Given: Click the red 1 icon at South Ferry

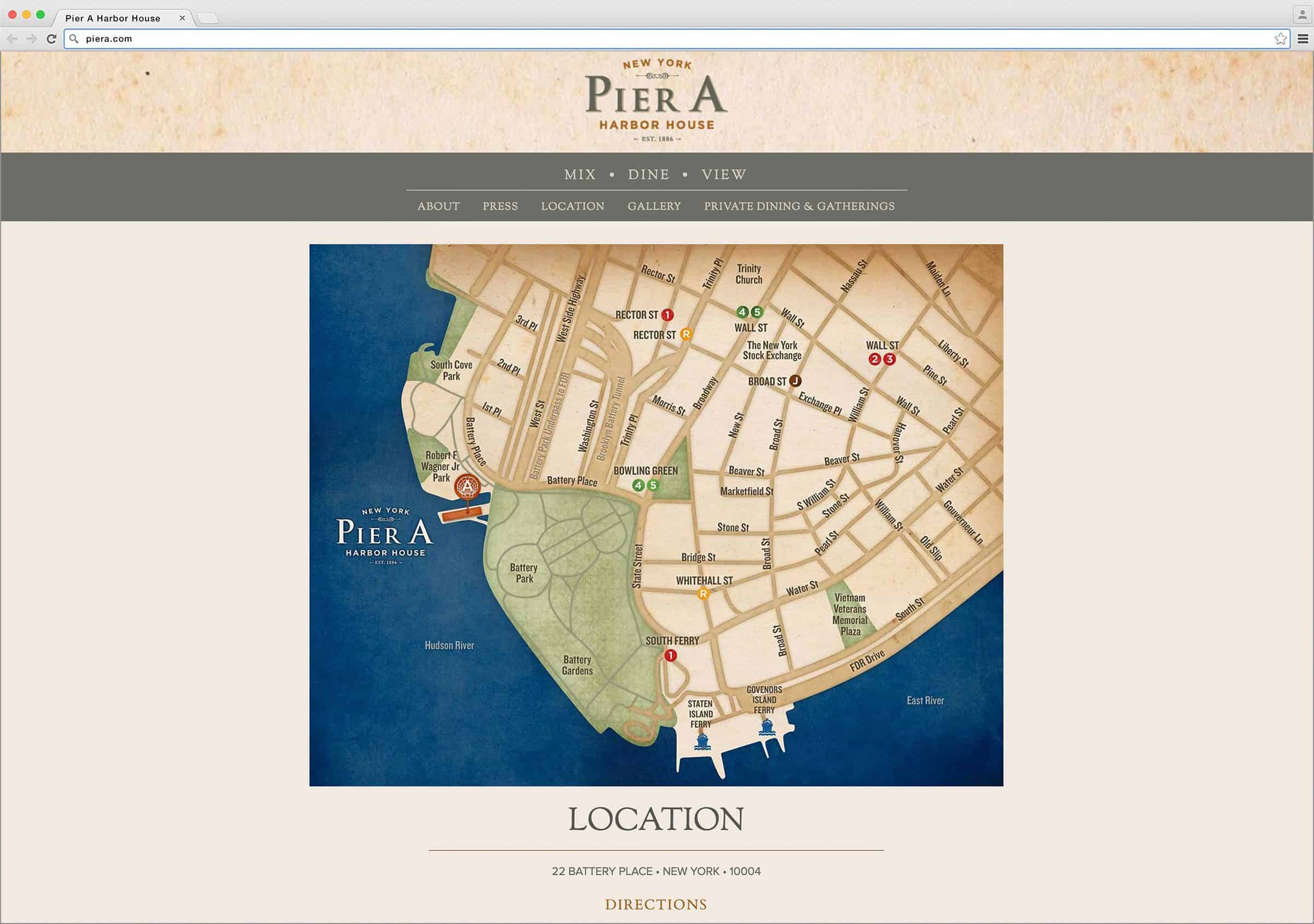Looking at the screenshot, I should tap(670, 656).
